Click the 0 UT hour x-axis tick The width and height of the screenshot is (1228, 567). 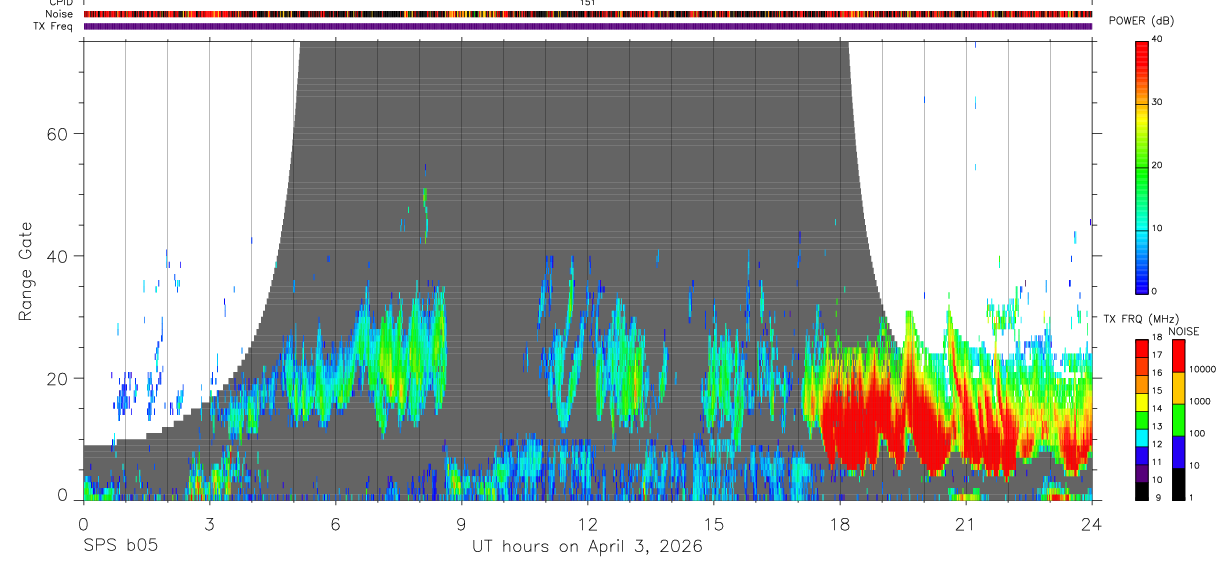[x=83, y=523]
